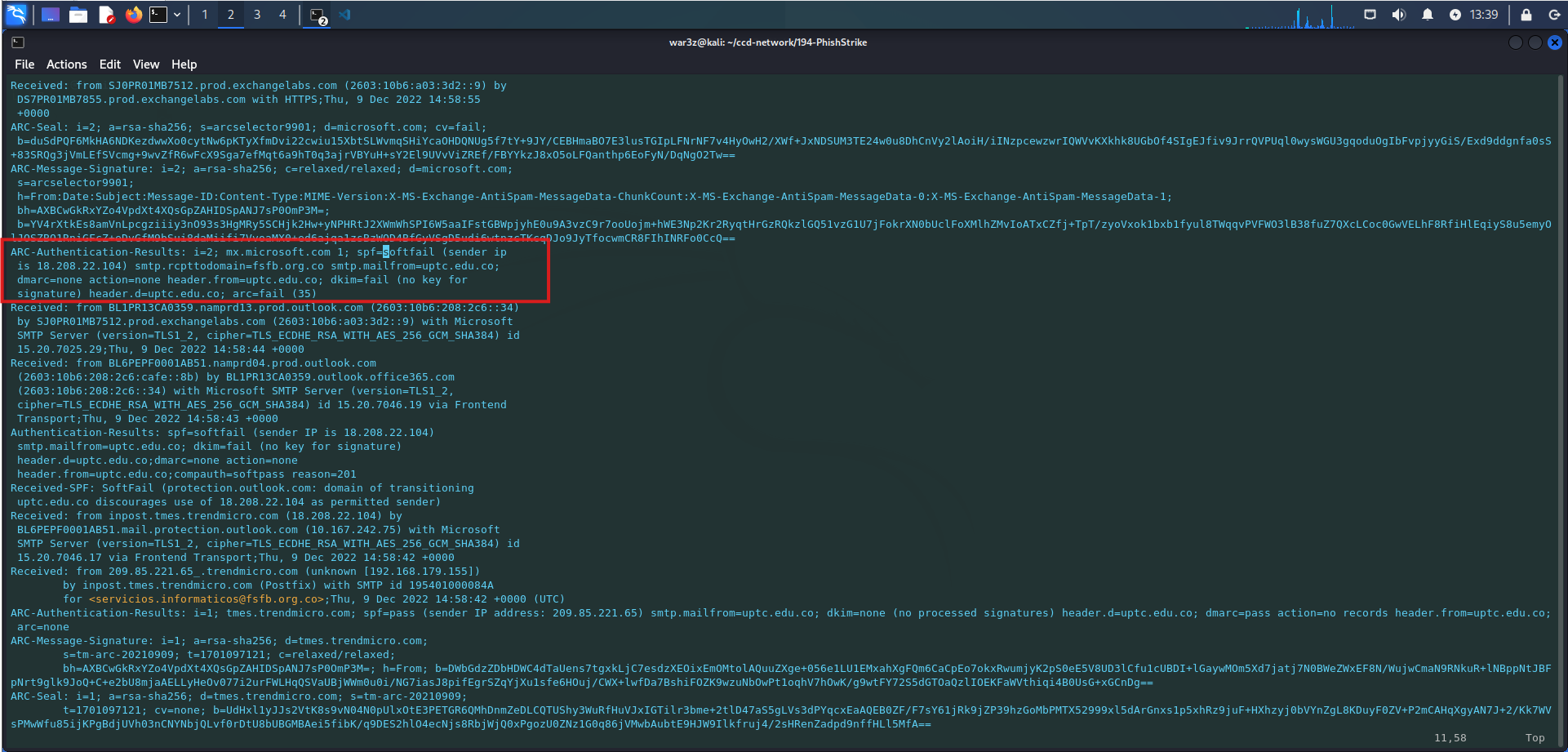The height and width of the screenshot is (752, 1568).
Task: Open the Actions menu
Action: (67, 65)
